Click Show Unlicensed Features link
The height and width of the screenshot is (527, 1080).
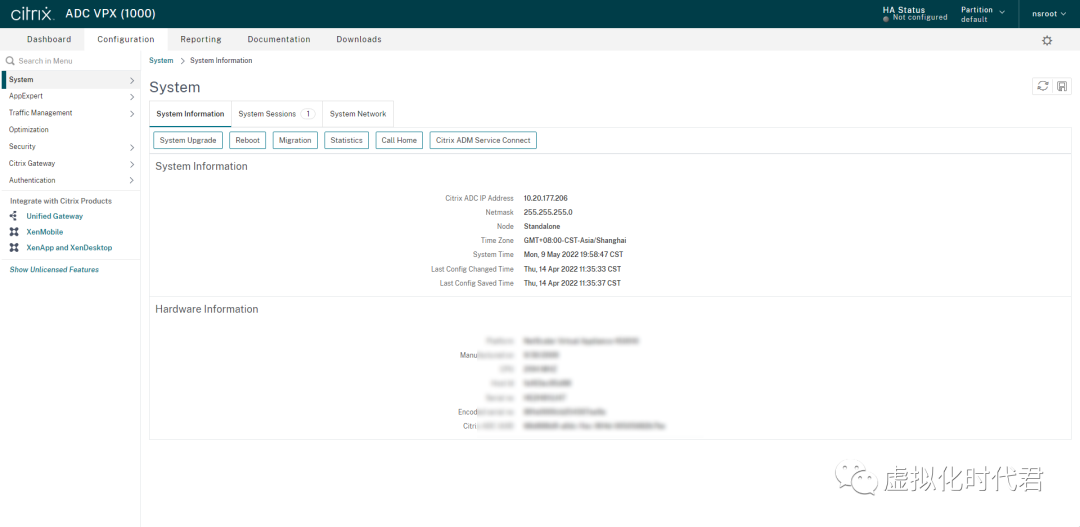click(x=54, y=269)
